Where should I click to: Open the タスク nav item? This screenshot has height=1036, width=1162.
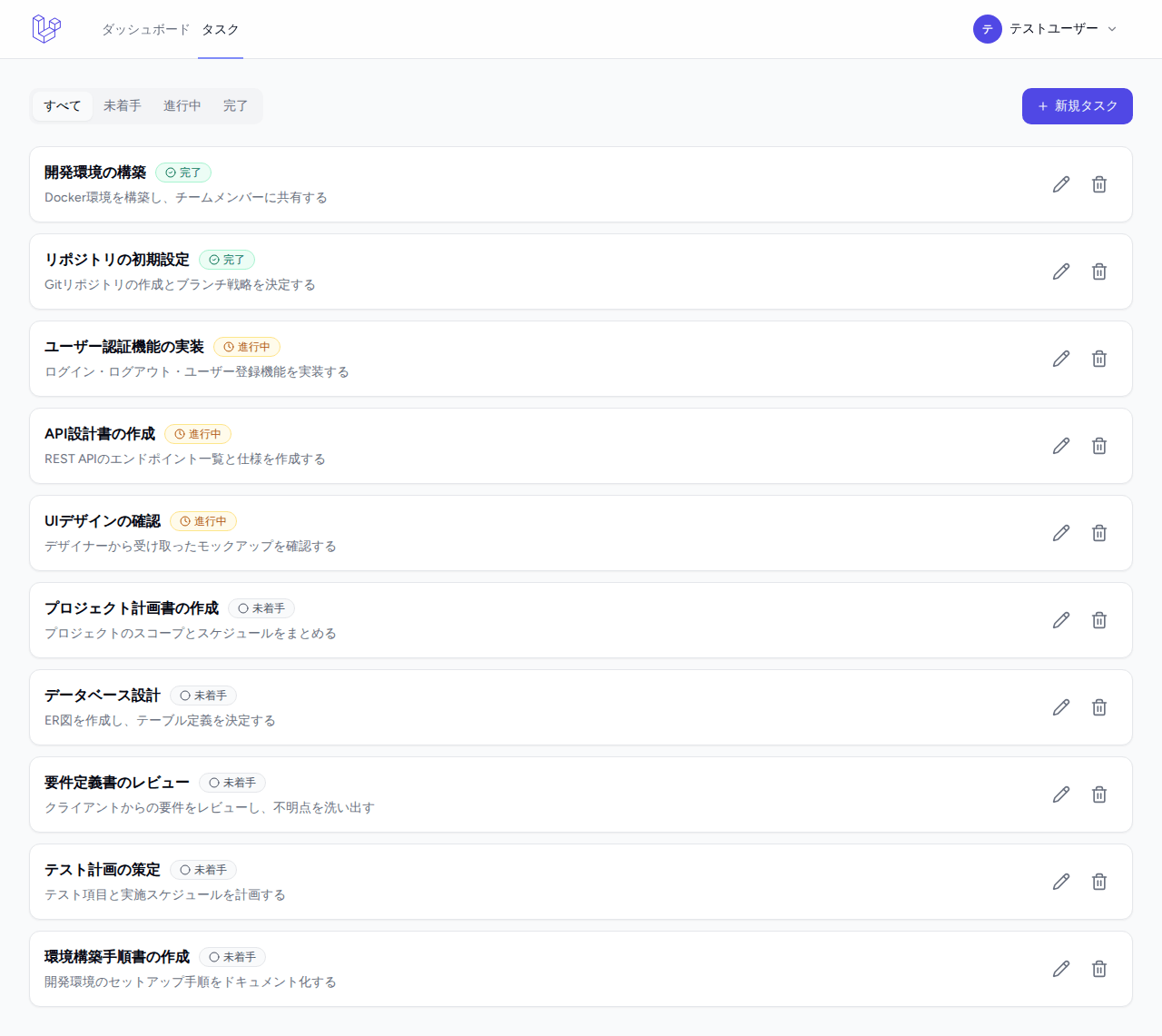click(221, 29)
